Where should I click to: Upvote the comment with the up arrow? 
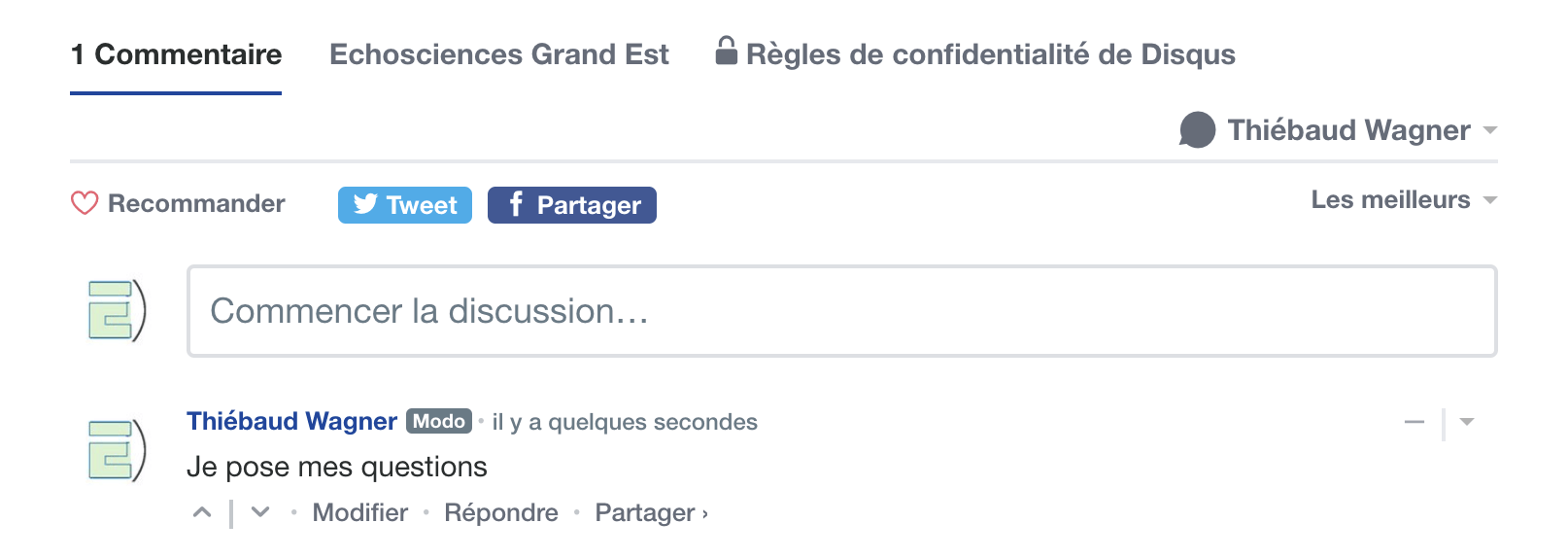click(x=202, y=512)
